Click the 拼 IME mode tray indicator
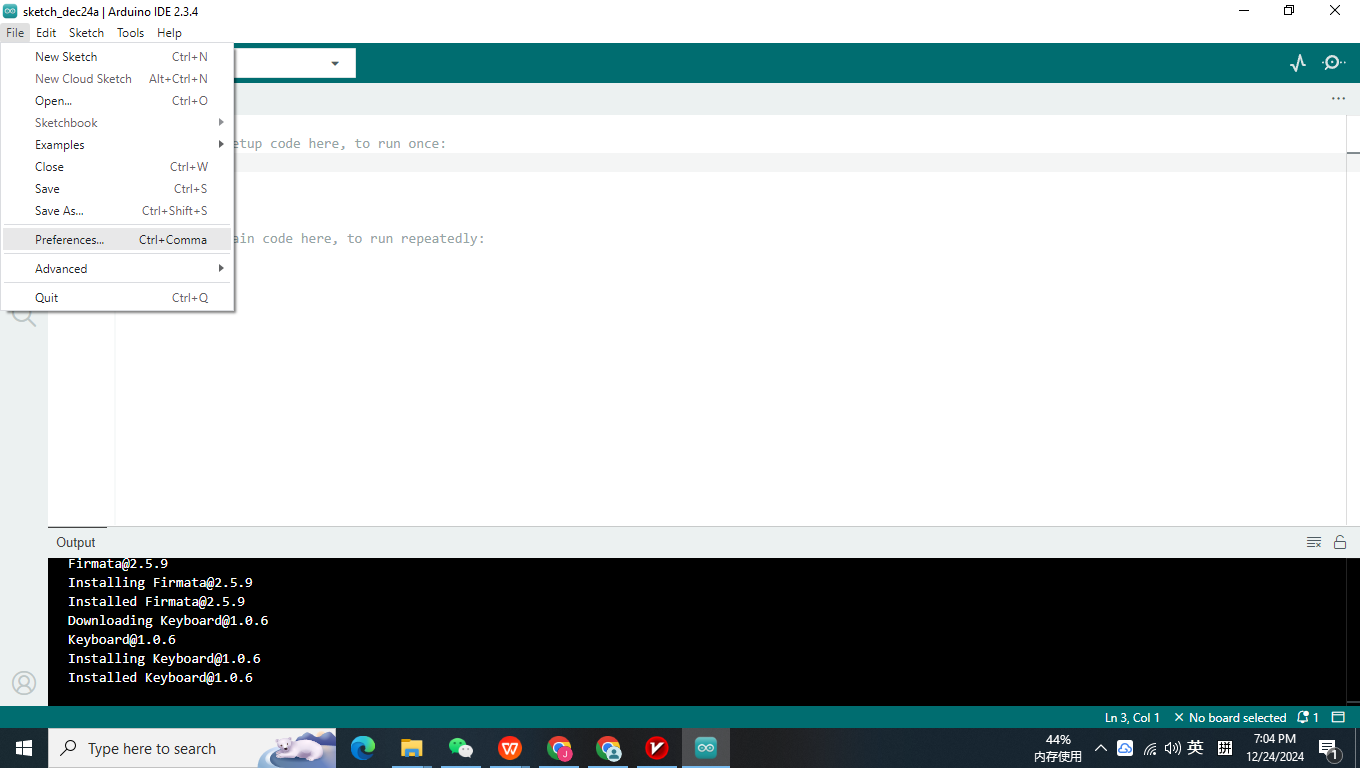Viewport: 1360px width, 768px height. [1224, 748]
